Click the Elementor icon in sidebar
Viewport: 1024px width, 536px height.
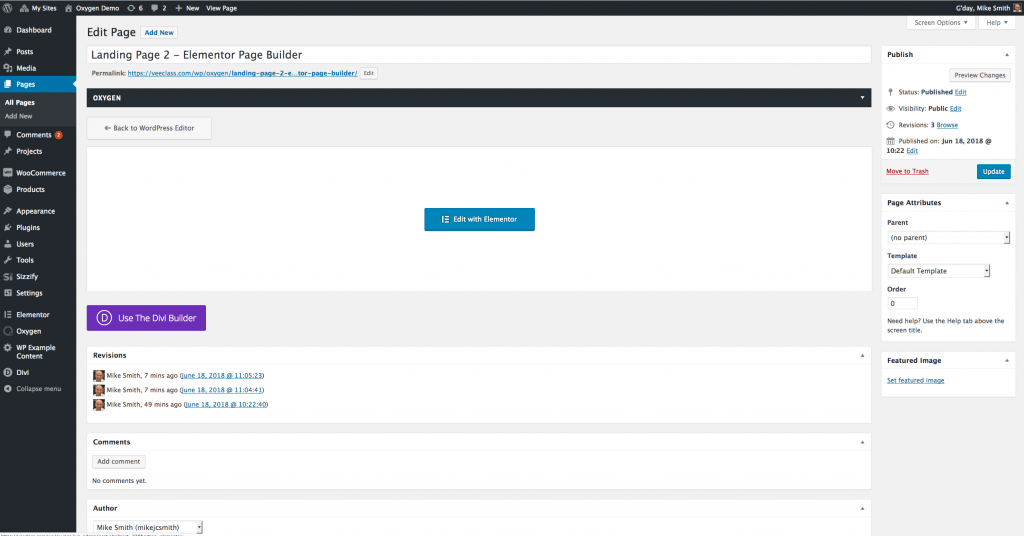pyautogui.click(x=8, y=315)
